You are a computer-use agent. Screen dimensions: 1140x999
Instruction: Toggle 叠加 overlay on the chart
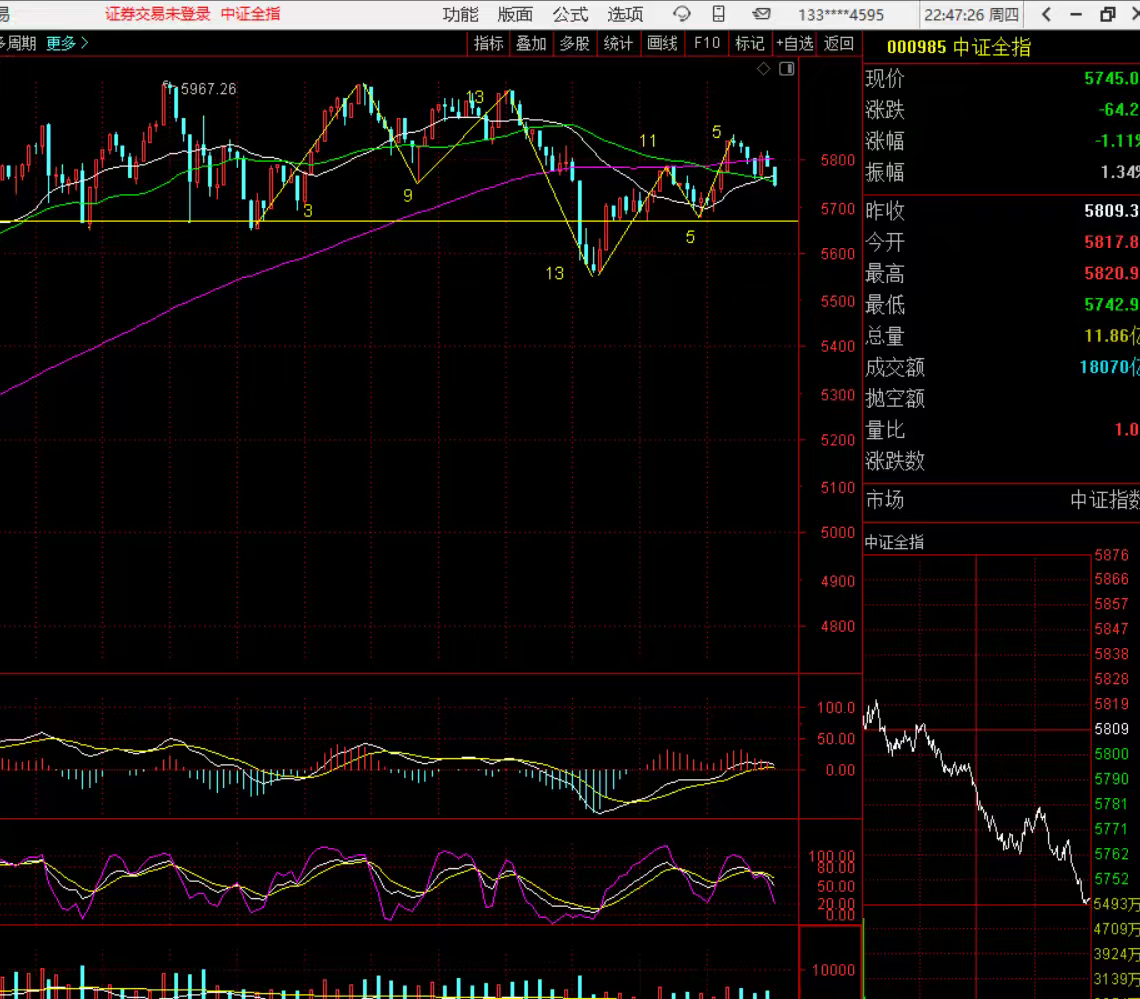click(x=531, y=43)
